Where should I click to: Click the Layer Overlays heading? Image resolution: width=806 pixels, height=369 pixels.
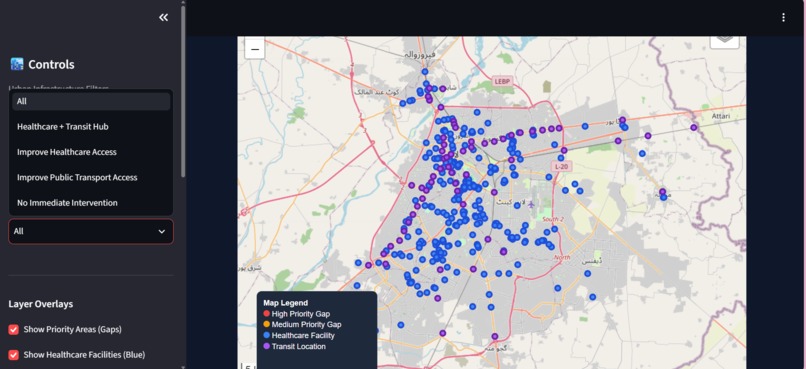(41, 304)
